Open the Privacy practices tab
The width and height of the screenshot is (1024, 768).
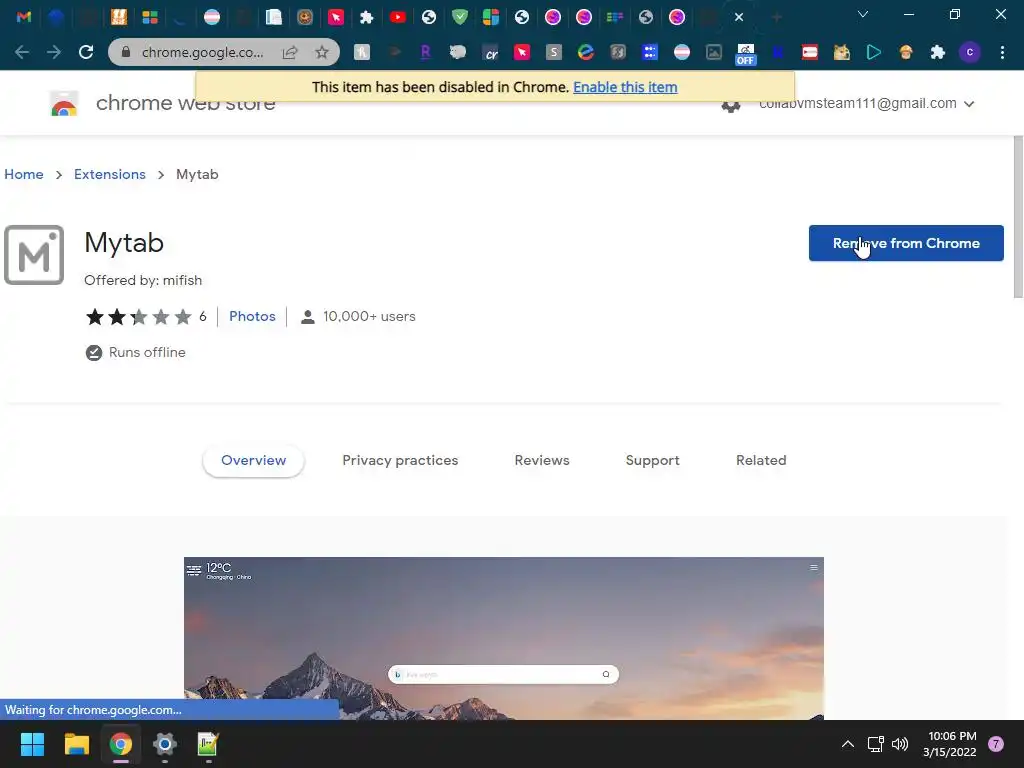pyautogui.click(x=400, y=460)
